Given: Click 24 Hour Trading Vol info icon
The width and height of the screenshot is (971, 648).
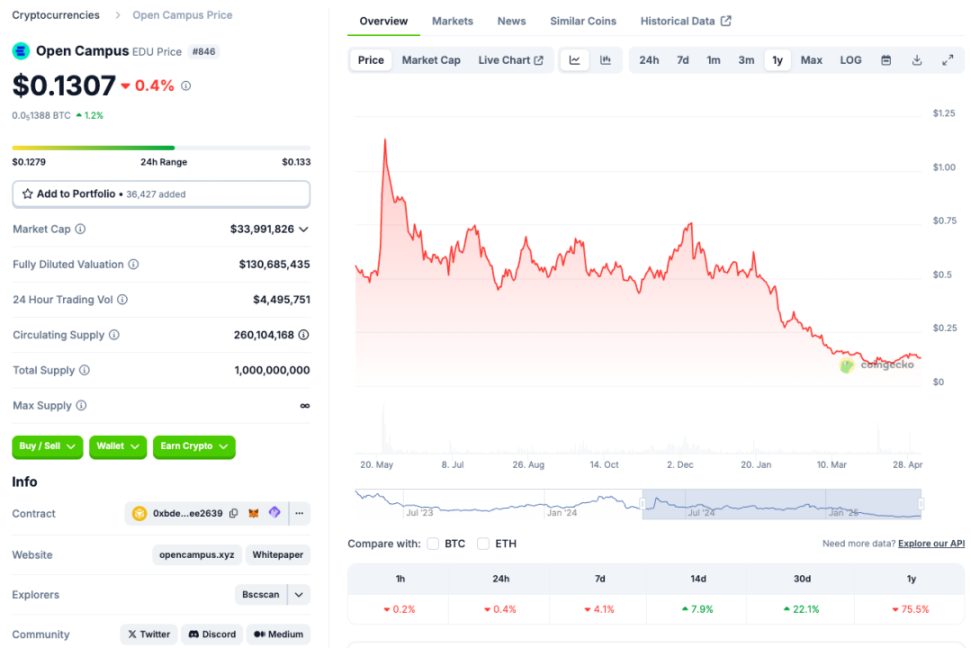Looking at the screenshot, I should point(123,300).
